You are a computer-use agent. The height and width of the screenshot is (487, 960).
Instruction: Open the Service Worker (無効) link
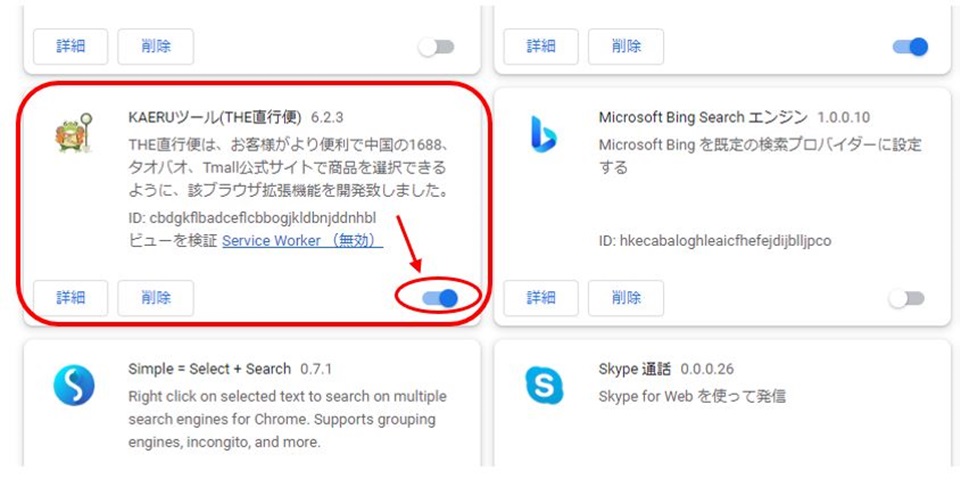302,241
